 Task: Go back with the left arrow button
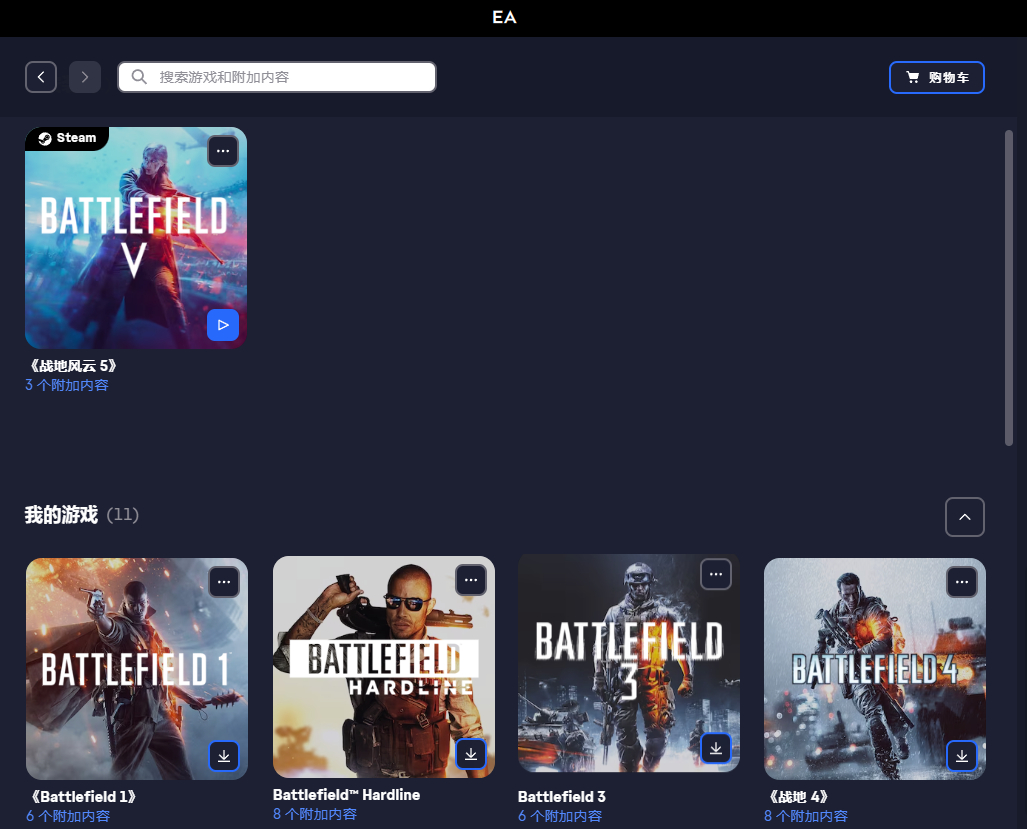[x=41, y=77]
